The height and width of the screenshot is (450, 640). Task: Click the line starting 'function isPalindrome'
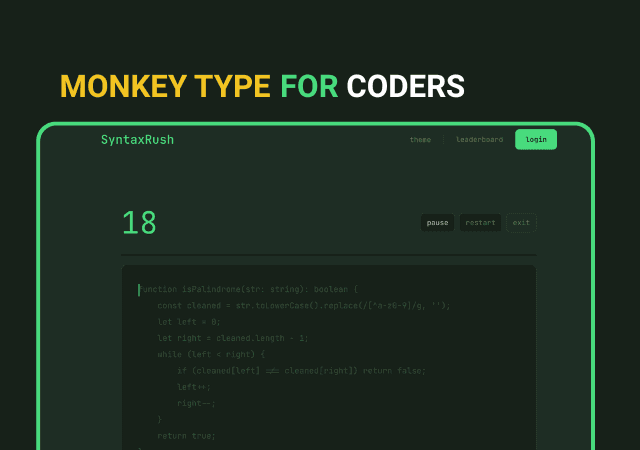(x=249, y=289)
